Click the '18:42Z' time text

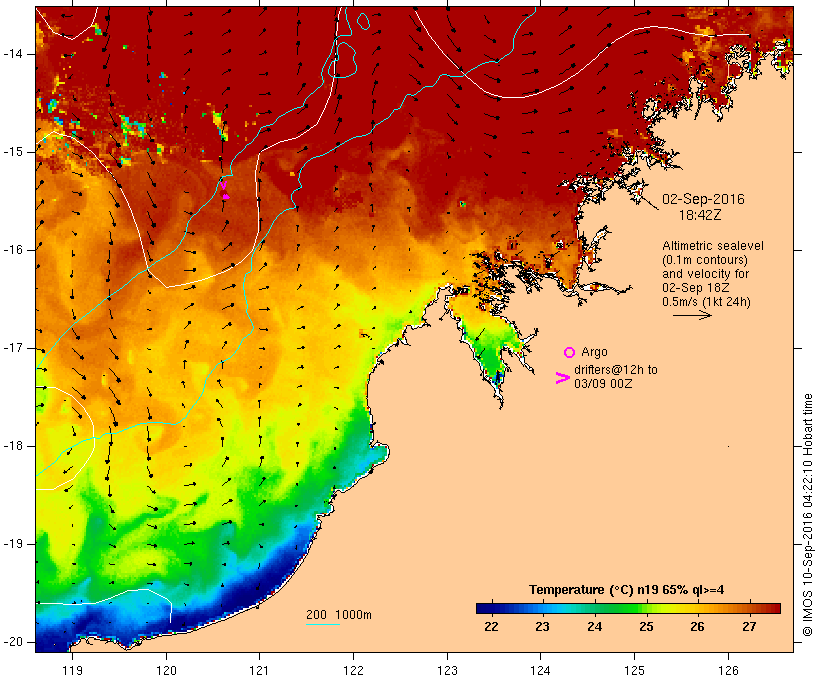pos(700,215)
